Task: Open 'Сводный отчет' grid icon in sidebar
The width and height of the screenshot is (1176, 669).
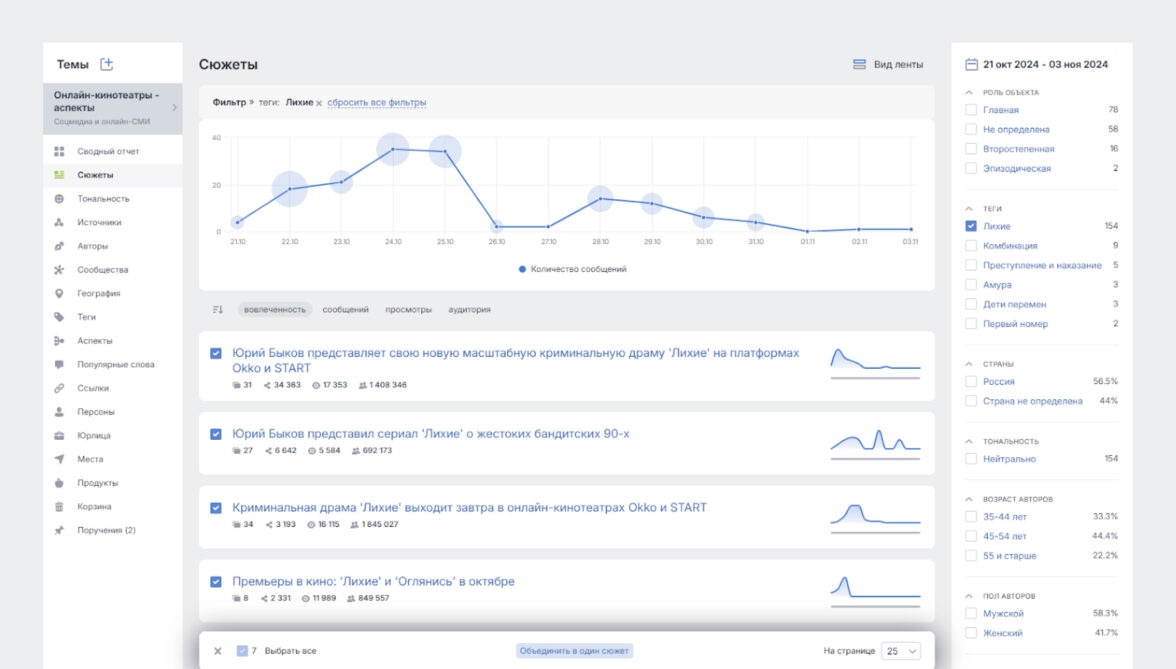Action: click(59, 151)
